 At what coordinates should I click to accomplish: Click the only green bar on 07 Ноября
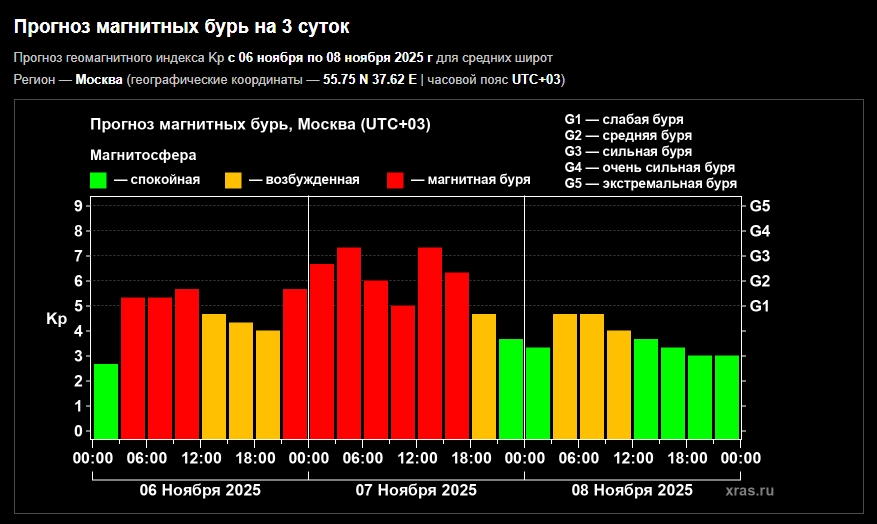pos(511,388)
